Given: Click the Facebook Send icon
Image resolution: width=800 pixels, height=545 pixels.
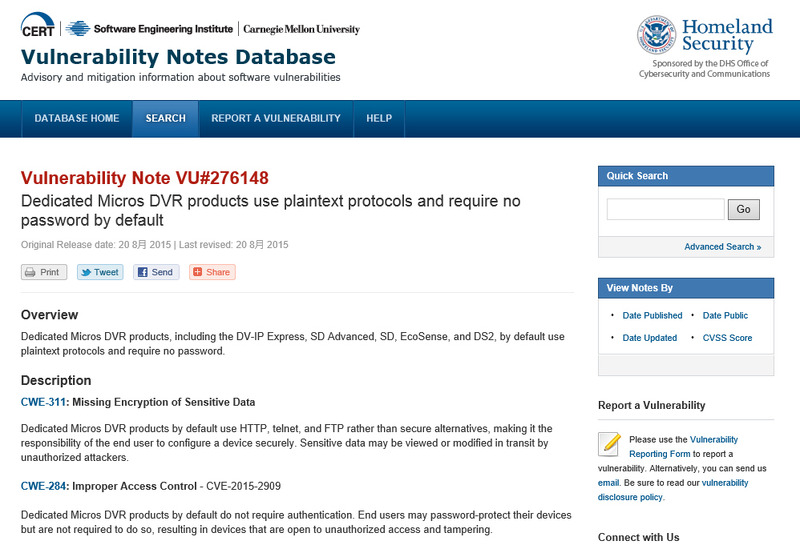Looking at the screenshot, I should 142,272.
